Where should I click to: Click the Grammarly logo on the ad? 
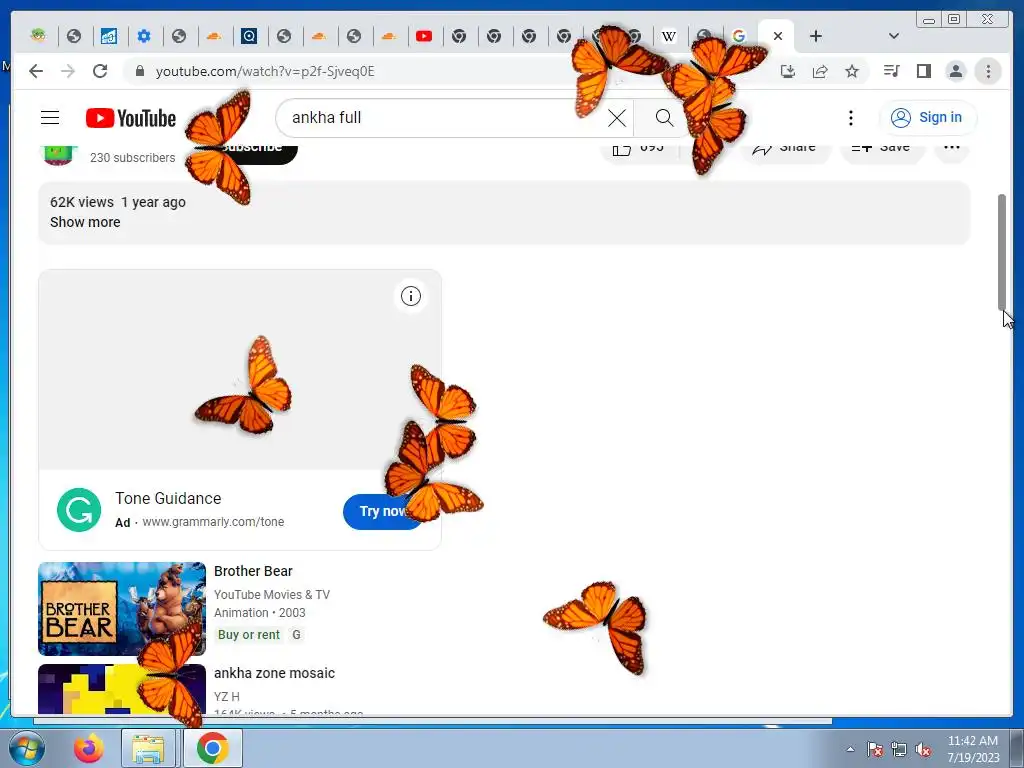(x=79, y=510)
